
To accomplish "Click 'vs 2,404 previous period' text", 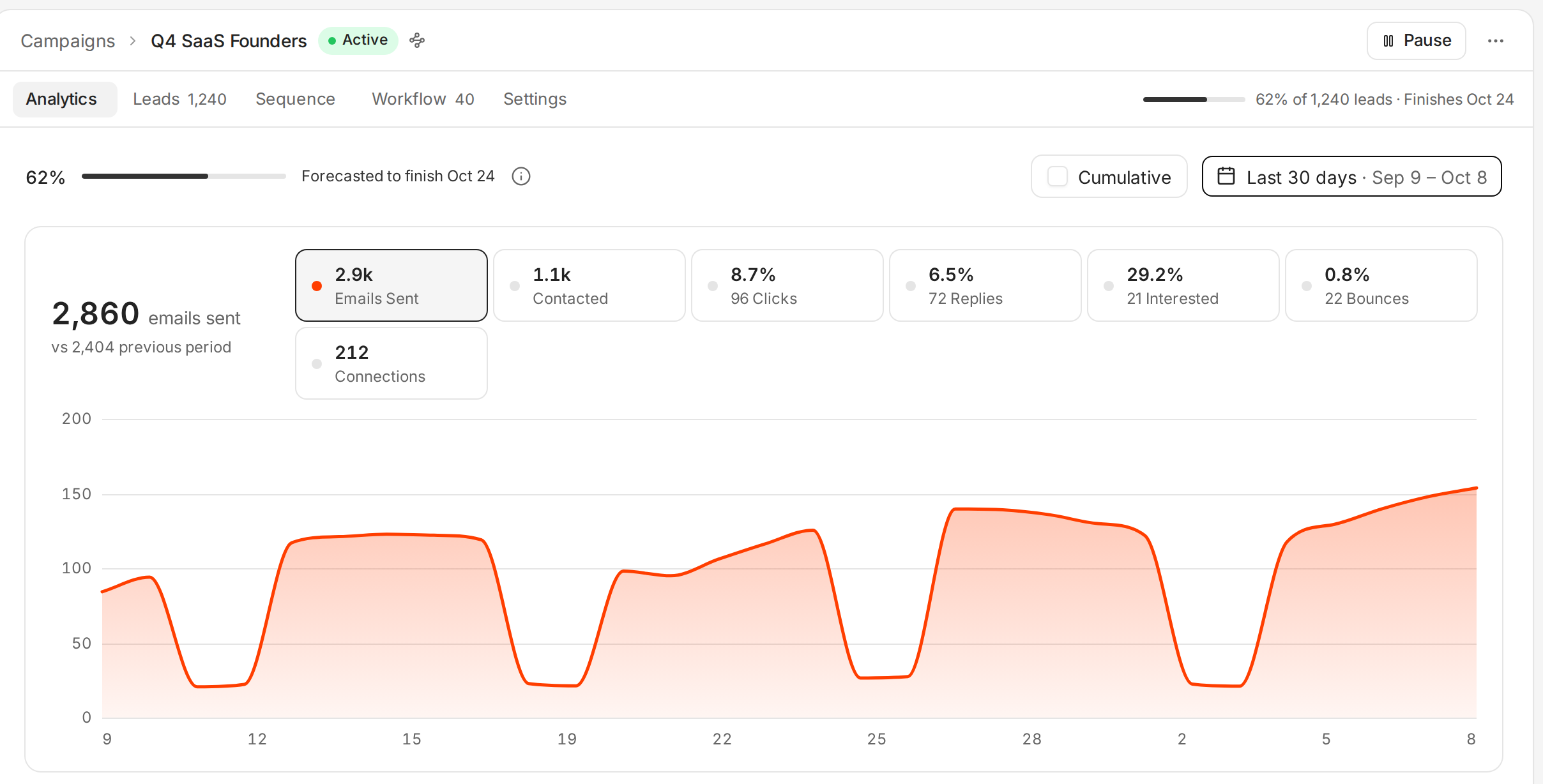I will (141, 347).
